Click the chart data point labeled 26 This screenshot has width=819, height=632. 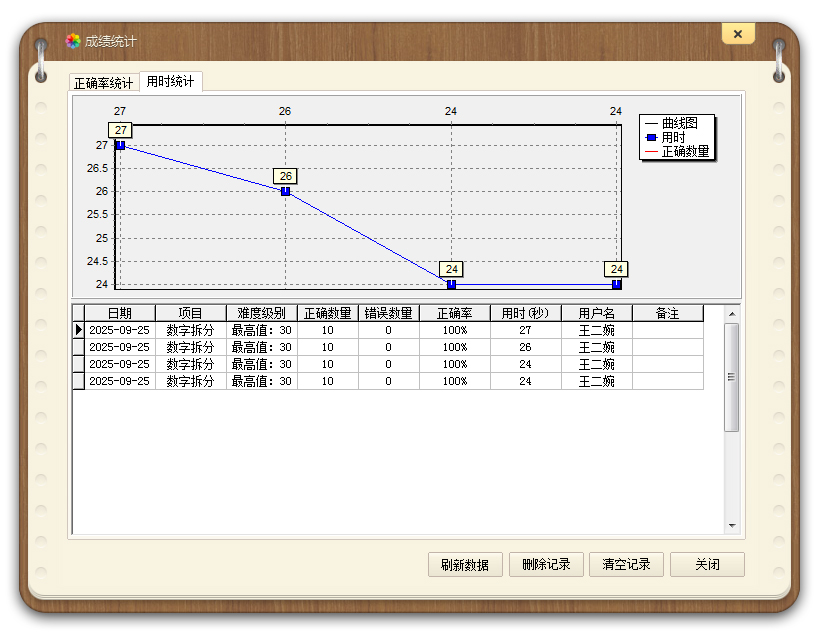pyautogui.click(x=286, y=191)
